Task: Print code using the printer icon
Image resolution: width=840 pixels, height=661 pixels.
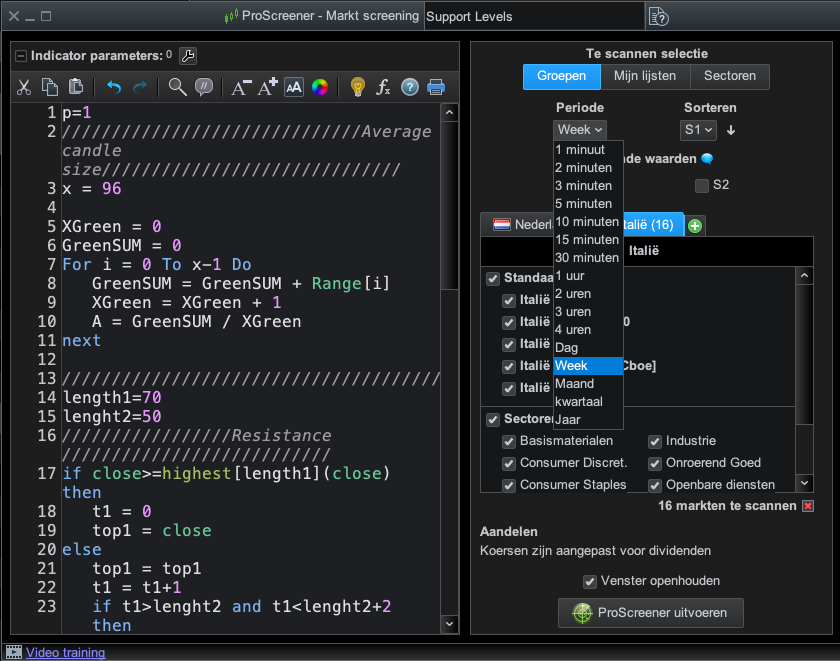Action: click(436, 87)
